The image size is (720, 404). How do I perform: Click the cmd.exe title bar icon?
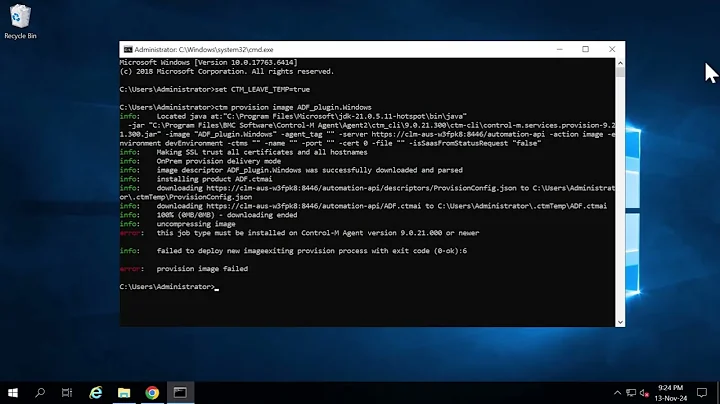tap(128, 50)
